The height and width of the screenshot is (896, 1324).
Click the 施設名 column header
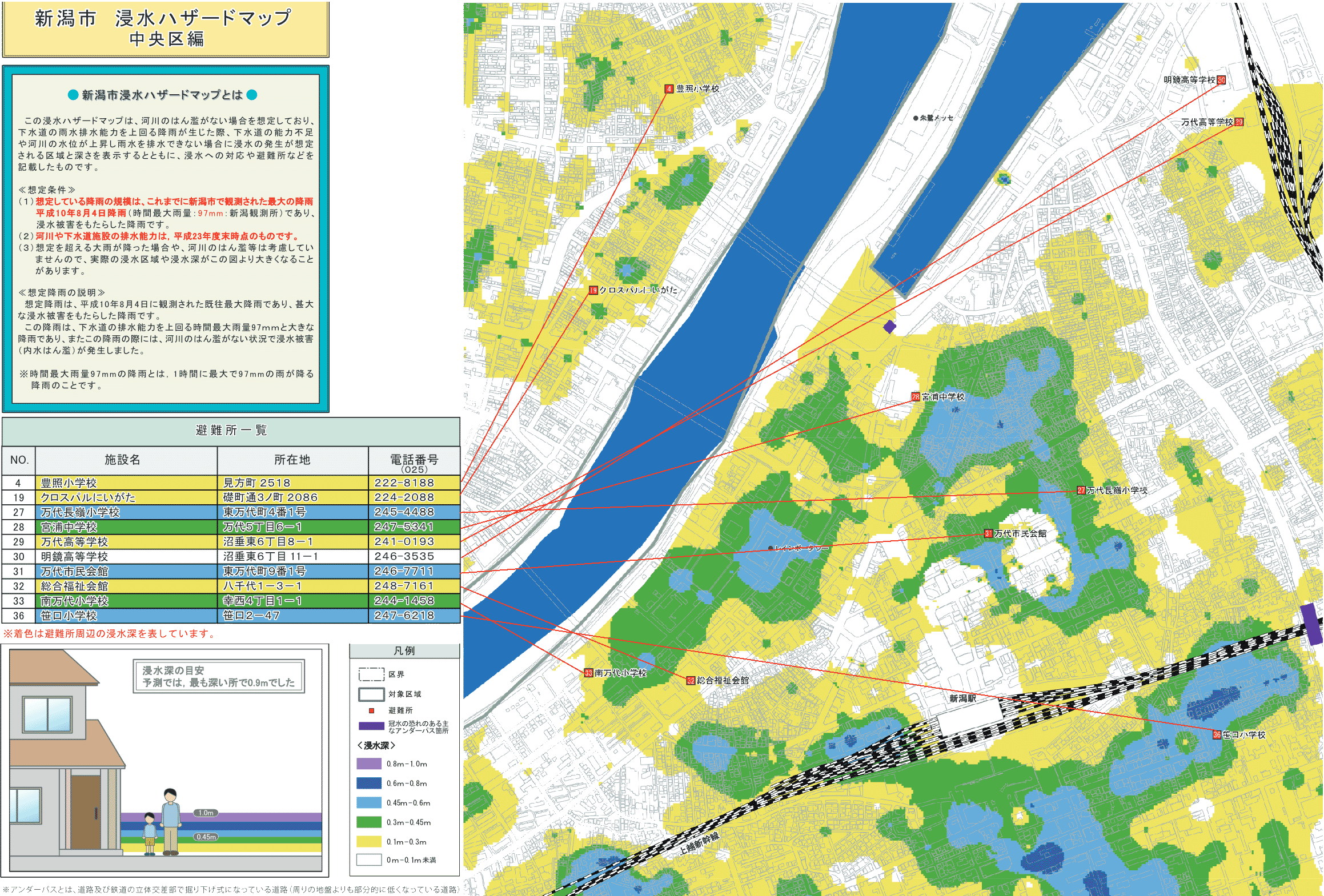pos(122,460)
